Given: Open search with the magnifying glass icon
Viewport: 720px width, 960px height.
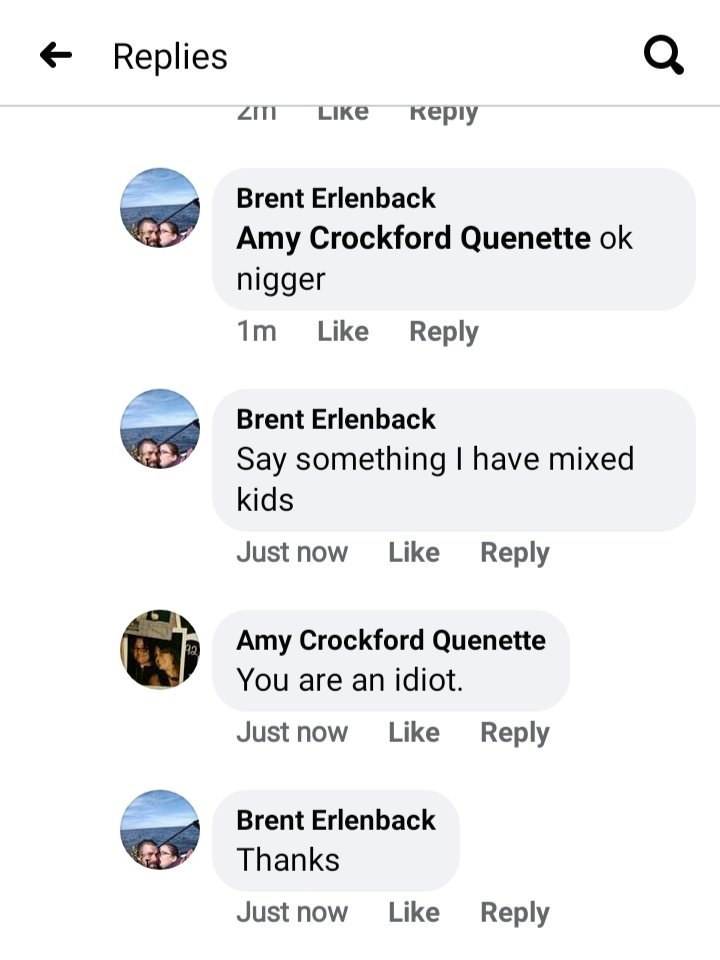Looking at the screenshot, I should click(663, 56).
